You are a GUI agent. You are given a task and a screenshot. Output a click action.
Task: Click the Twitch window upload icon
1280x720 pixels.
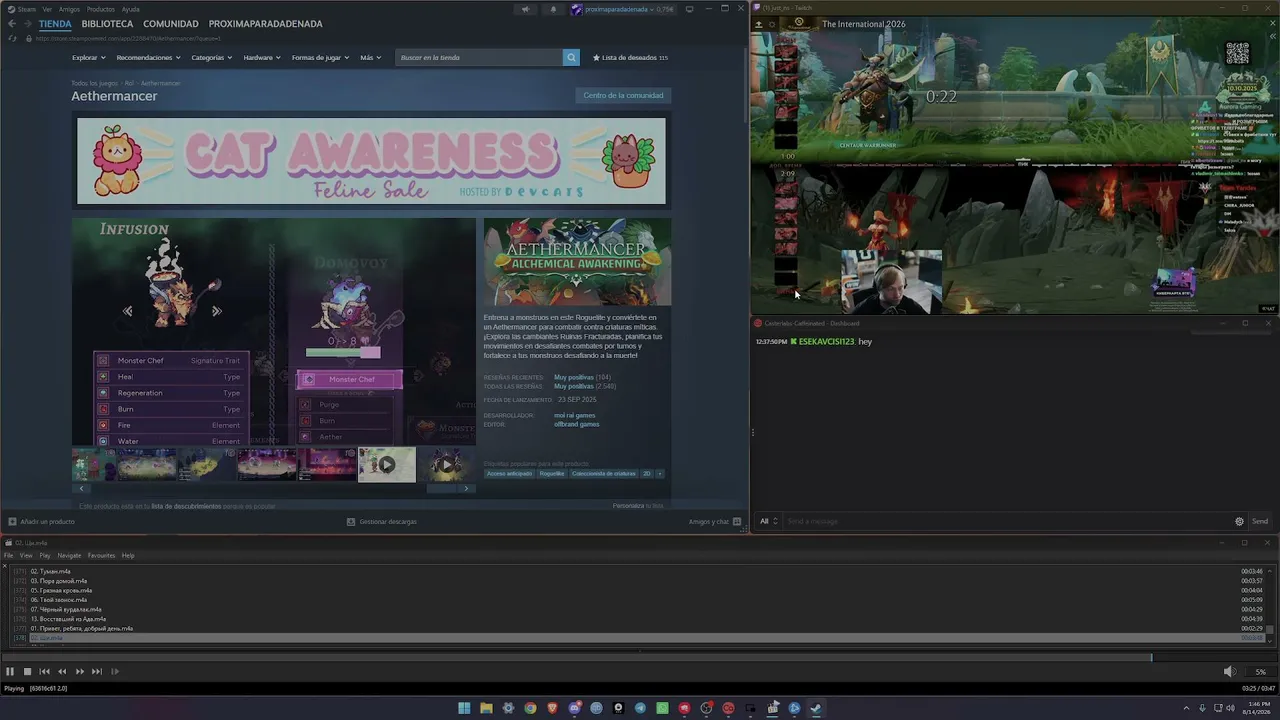pyautogui.click(x=758, y=24)
